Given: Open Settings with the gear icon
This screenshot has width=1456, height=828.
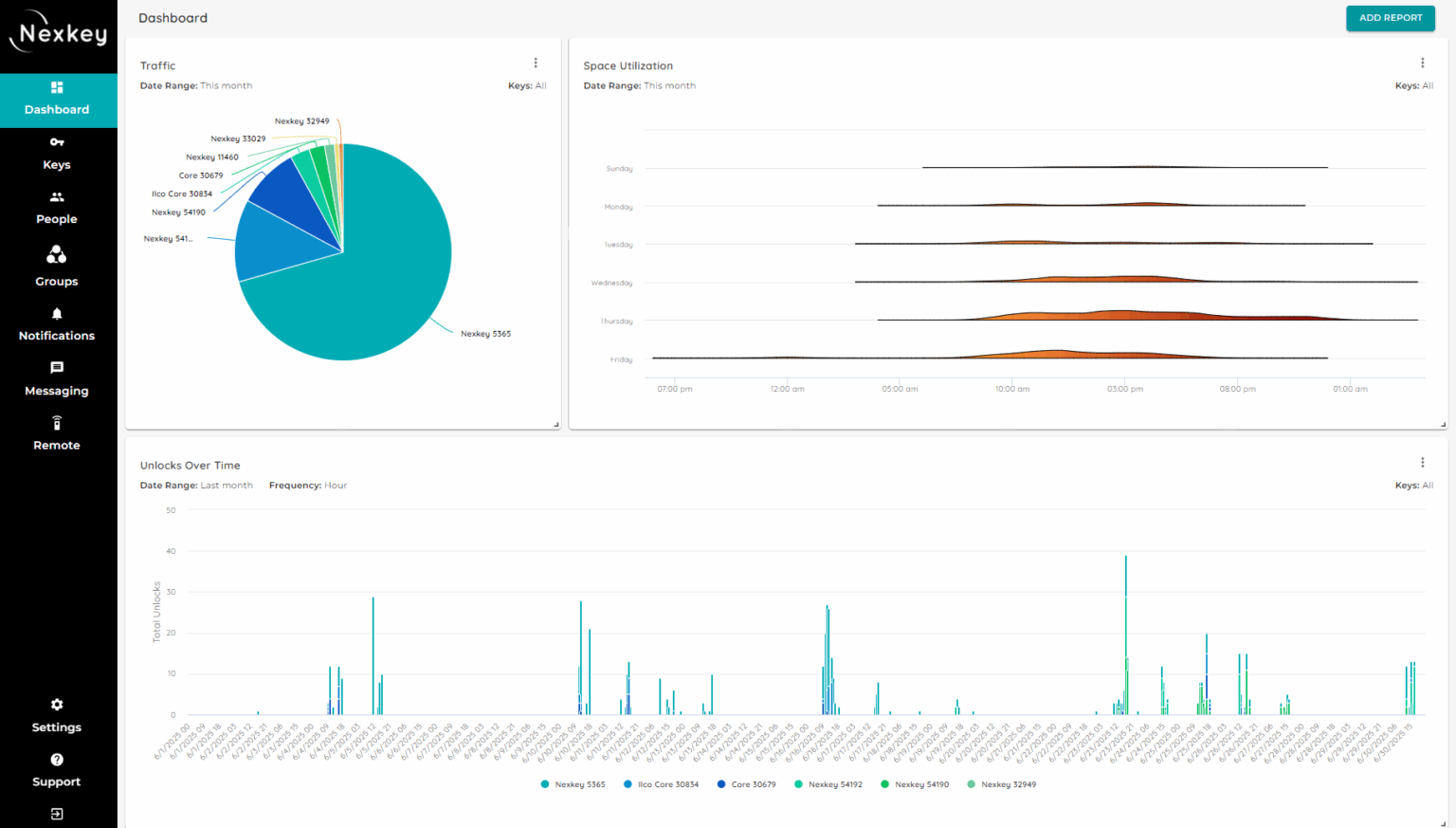Looking at the screenshot, I should tap(57, 705).
